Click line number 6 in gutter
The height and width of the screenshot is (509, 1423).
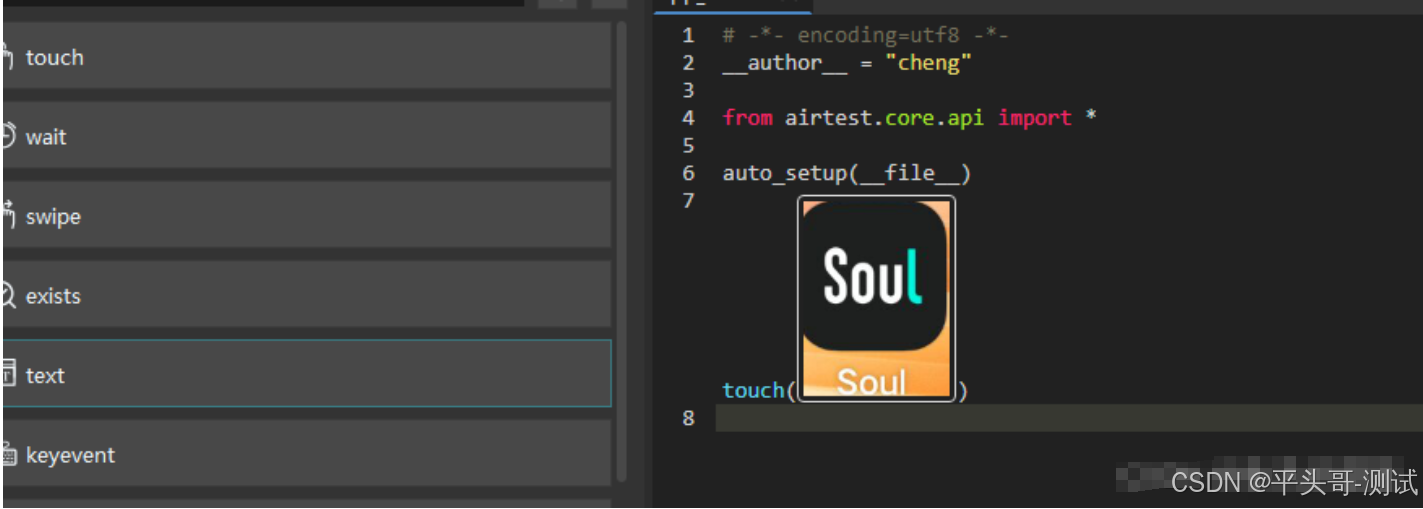(x=688, y=173)
